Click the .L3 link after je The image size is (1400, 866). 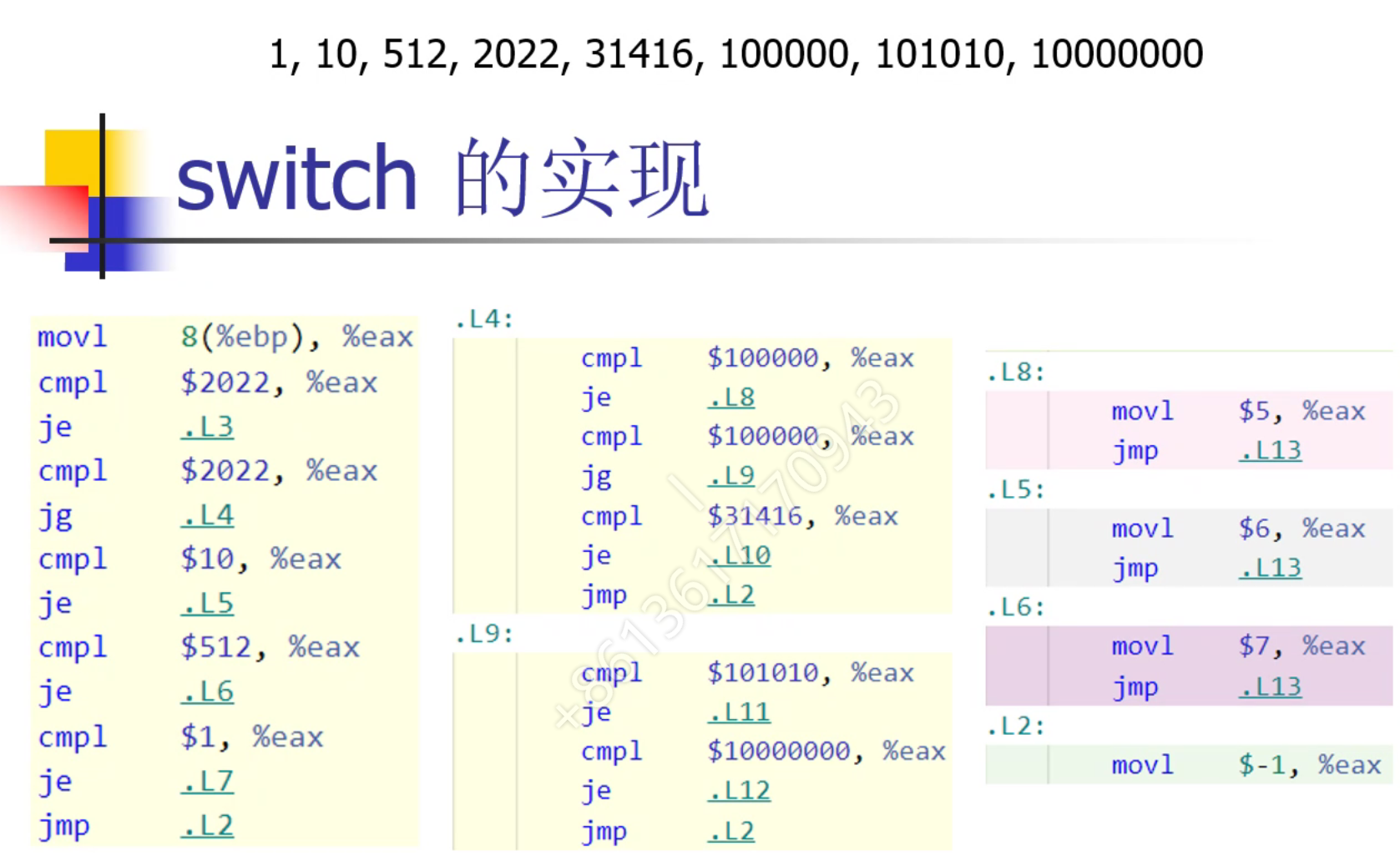click(x=207, y=427)
